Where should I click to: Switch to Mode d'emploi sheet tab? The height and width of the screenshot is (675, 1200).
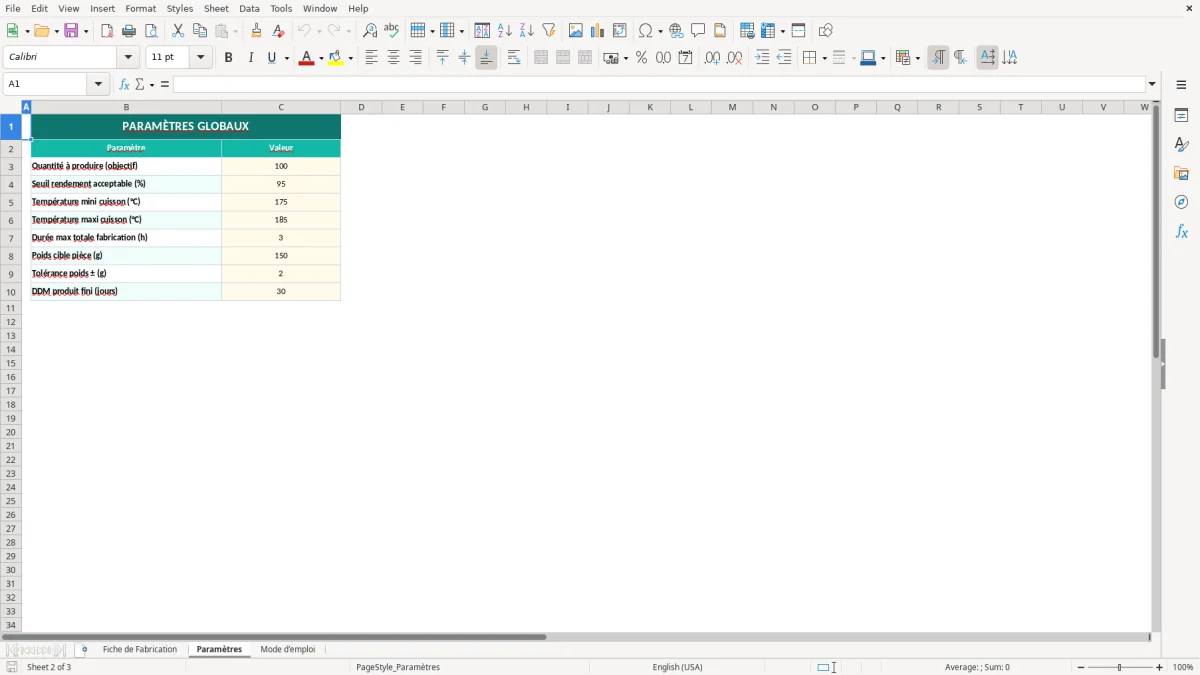[x=288, y=649]
